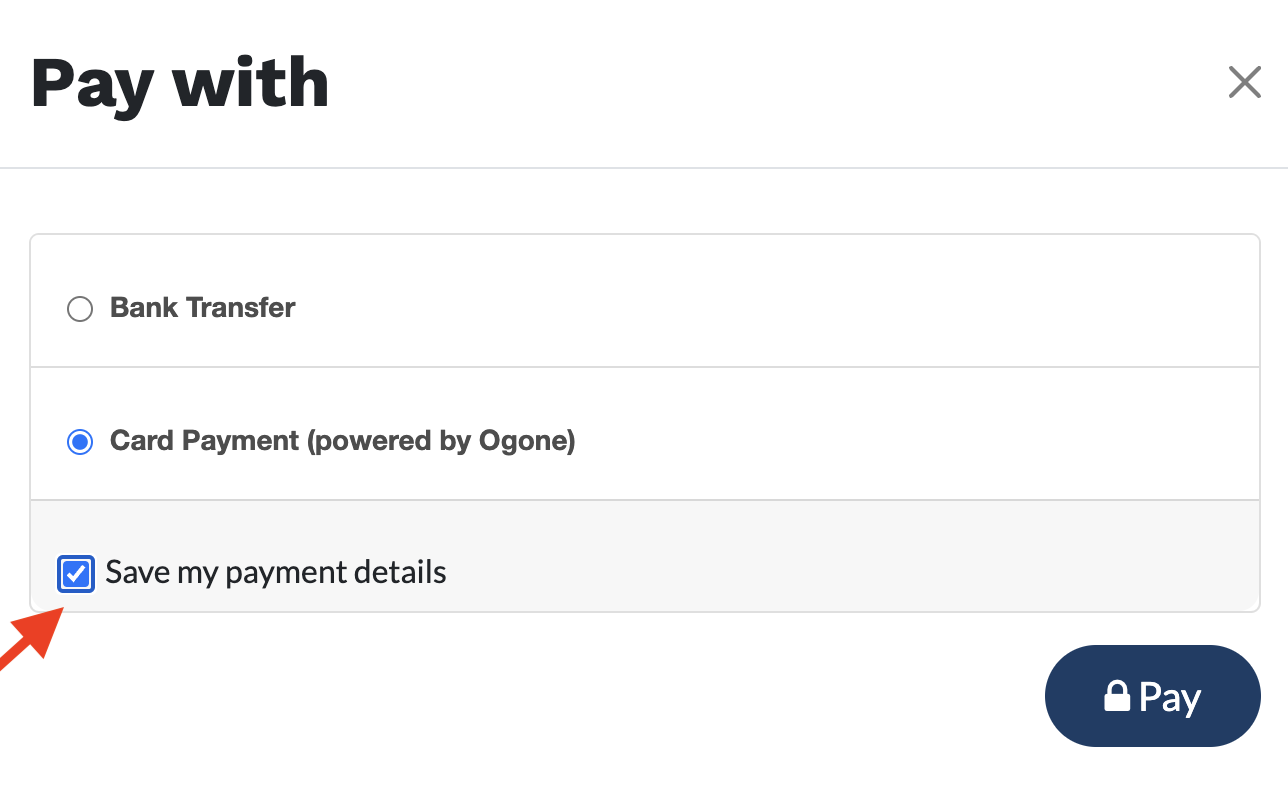Close the Pay with dialog

coord(1244,83)
